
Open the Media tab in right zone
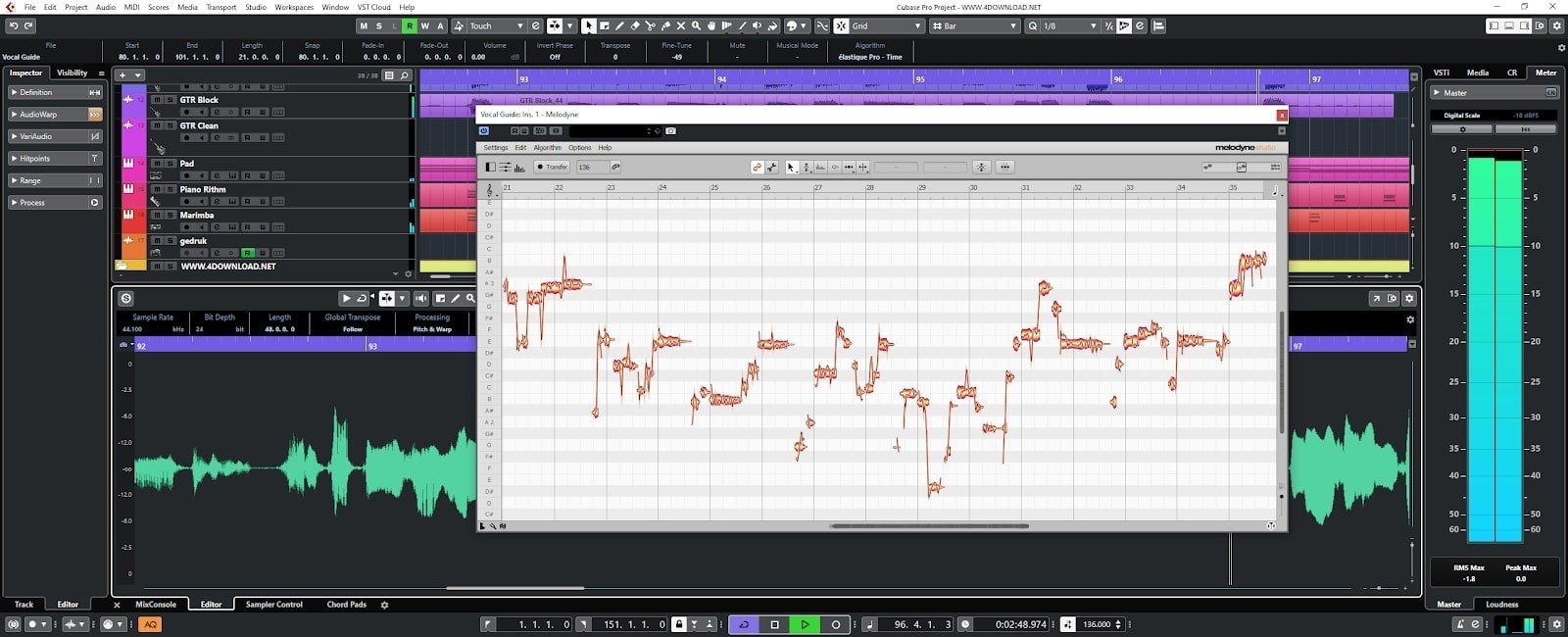1477,73
